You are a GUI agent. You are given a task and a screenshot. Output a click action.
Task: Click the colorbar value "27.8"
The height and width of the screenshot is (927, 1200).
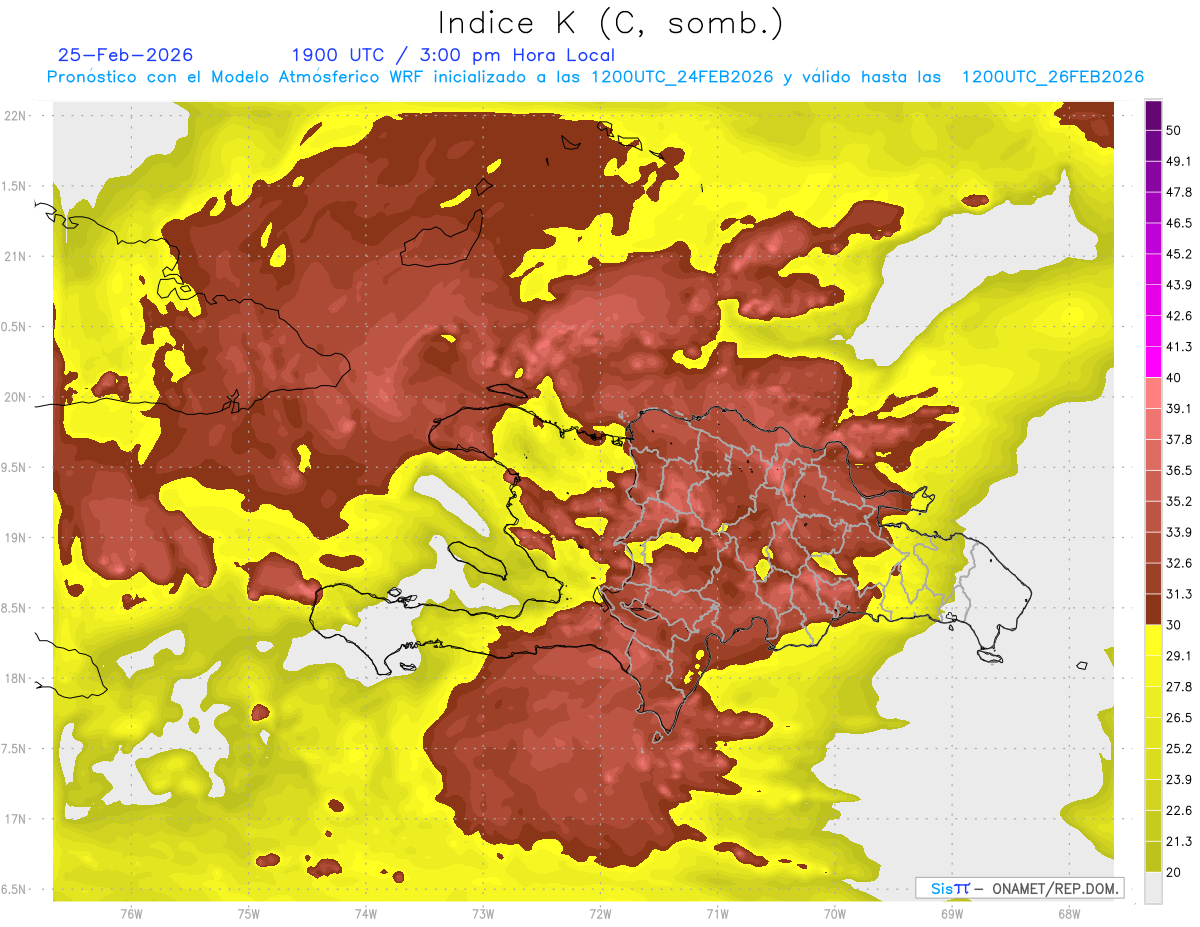1179,686
